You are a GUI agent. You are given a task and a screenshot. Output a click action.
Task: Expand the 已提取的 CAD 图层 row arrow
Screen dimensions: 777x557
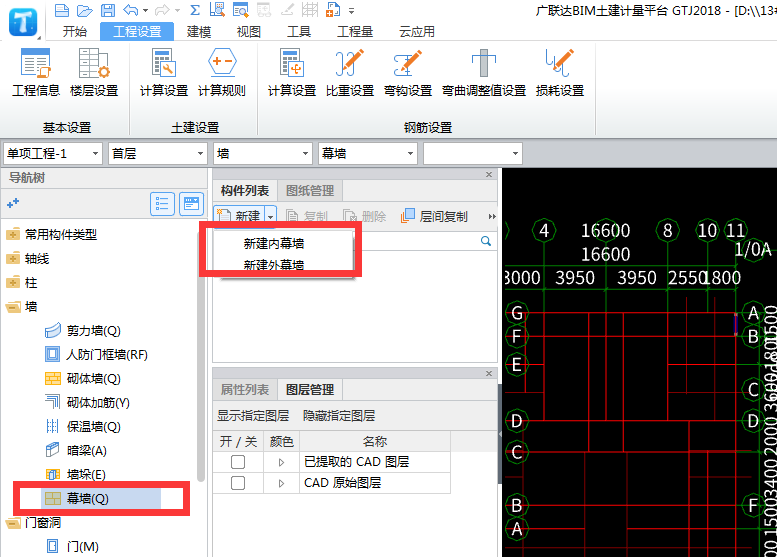coord(281,462)
